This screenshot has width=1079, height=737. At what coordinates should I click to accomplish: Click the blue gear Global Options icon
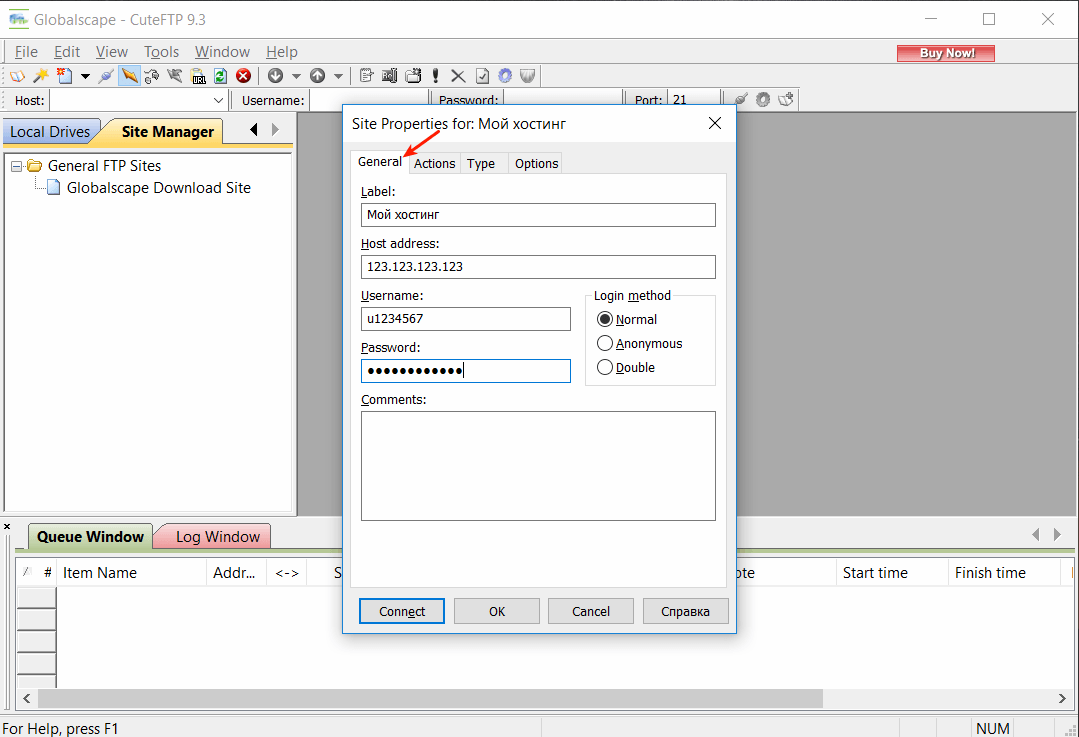click(505, 76)
